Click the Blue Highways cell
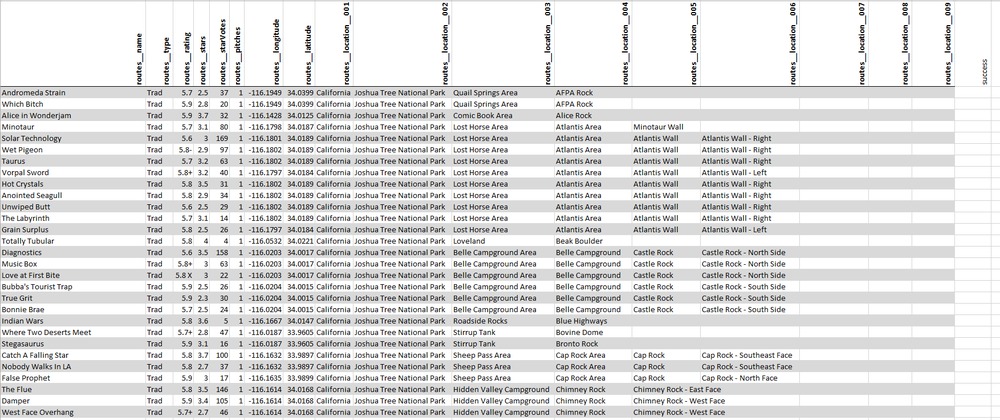The height and width of the screenshot is (420, 1000). pos(592,321)
